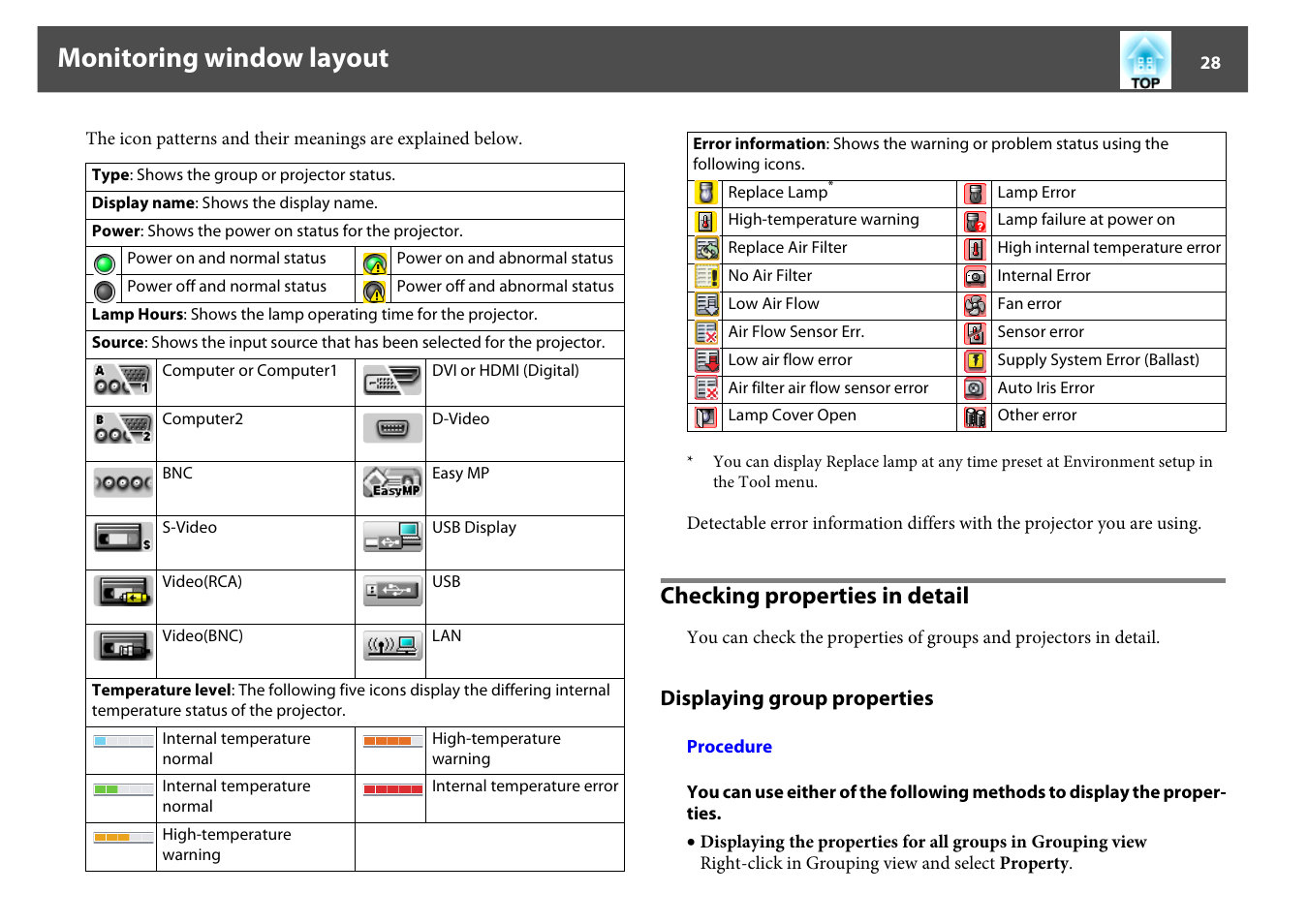Click the Internal Error icon
The width and height of the screenshot is (1308, 924).
click(976, 277)
